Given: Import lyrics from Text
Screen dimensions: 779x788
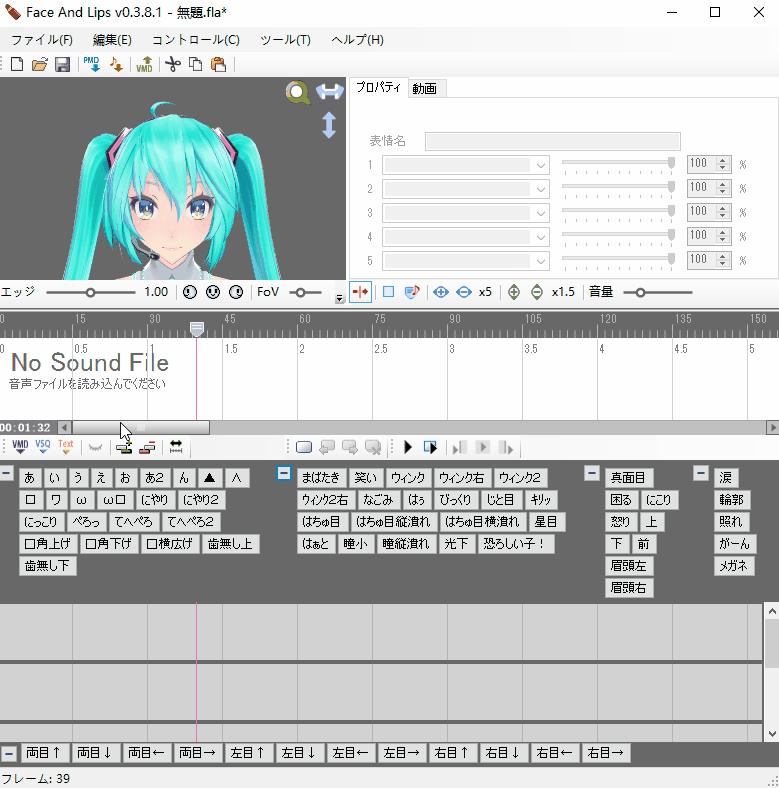Looking at the screenshot, I should click(x=66, y=447).
